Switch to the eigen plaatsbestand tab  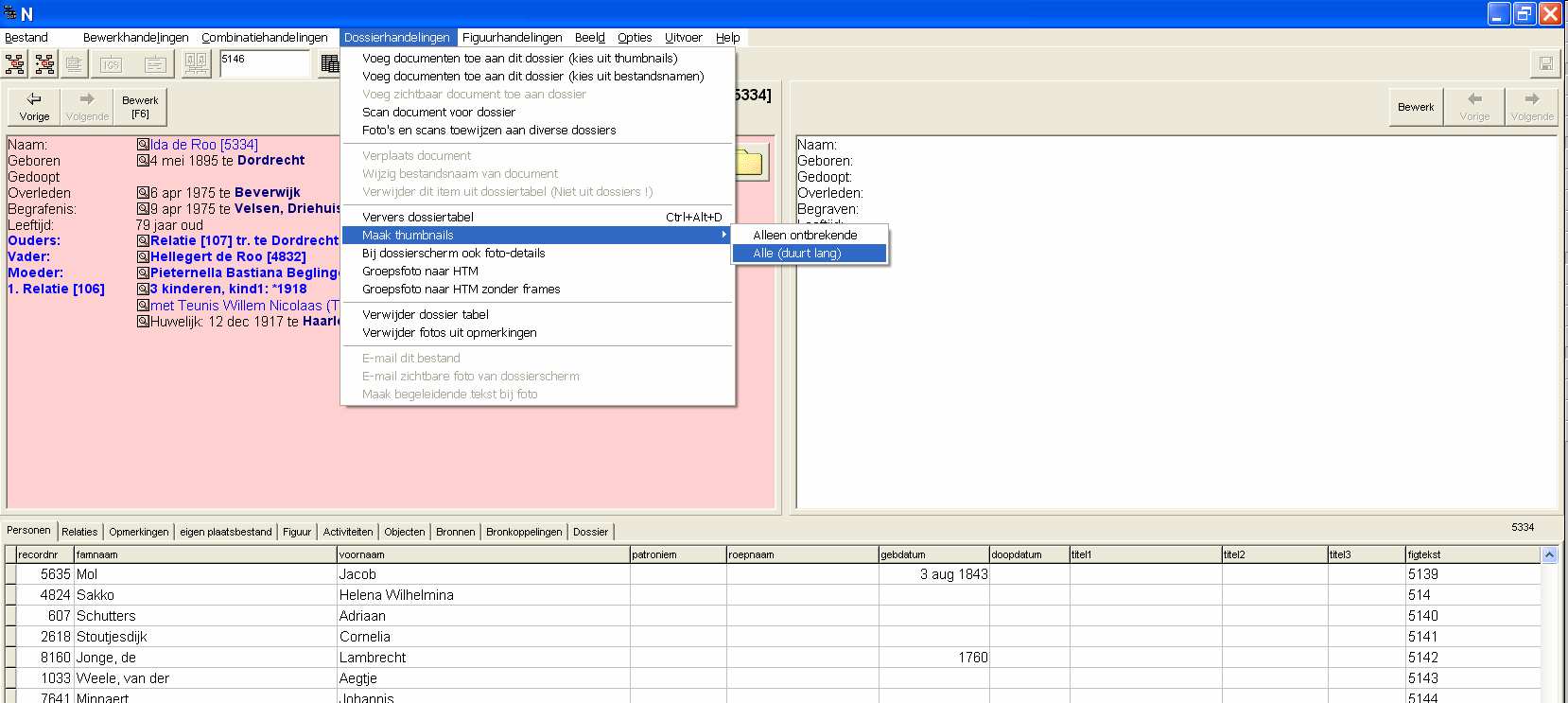226,532
